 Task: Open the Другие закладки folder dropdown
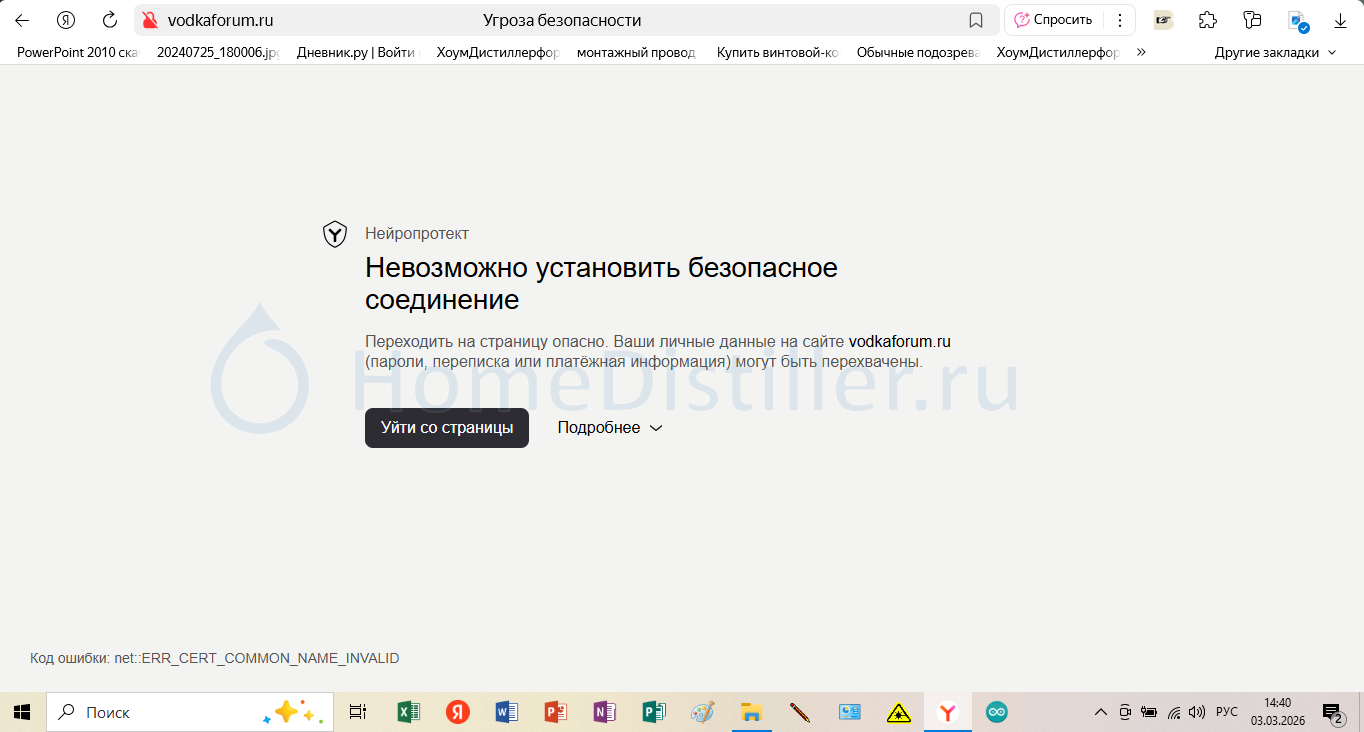tap(1275, 52)
